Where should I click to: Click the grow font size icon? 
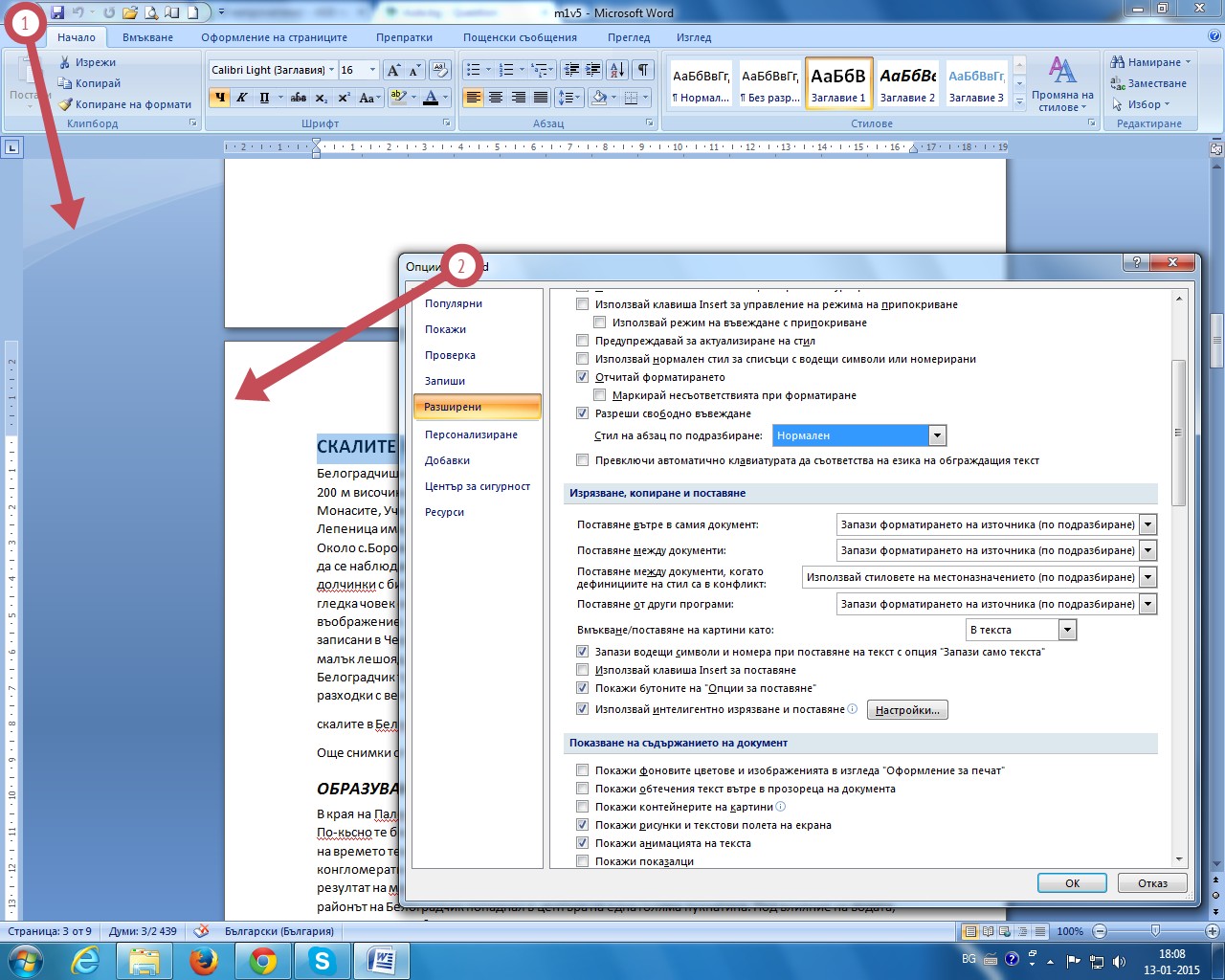[x=393, y=70]
